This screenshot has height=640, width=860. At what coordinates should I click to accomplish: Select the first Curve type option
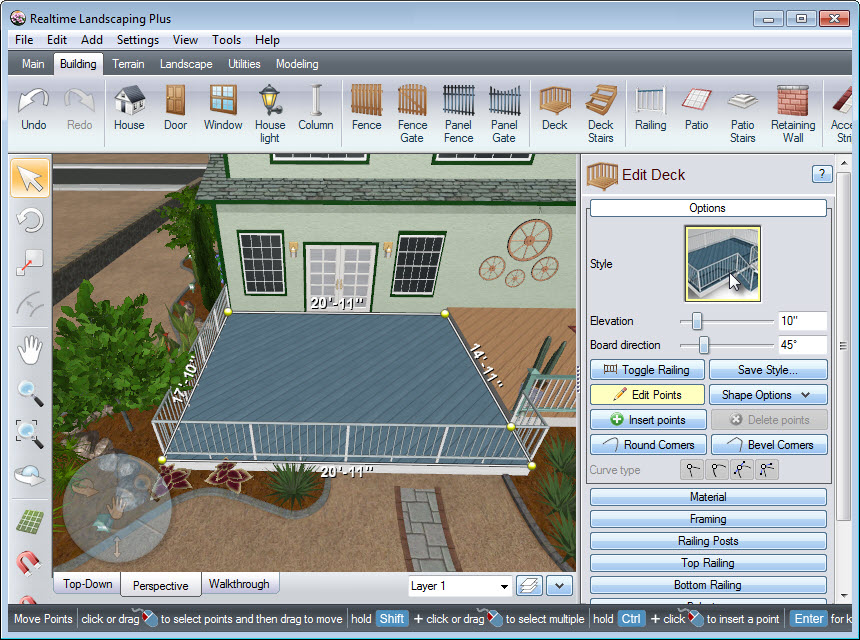(x=692, y=469)
